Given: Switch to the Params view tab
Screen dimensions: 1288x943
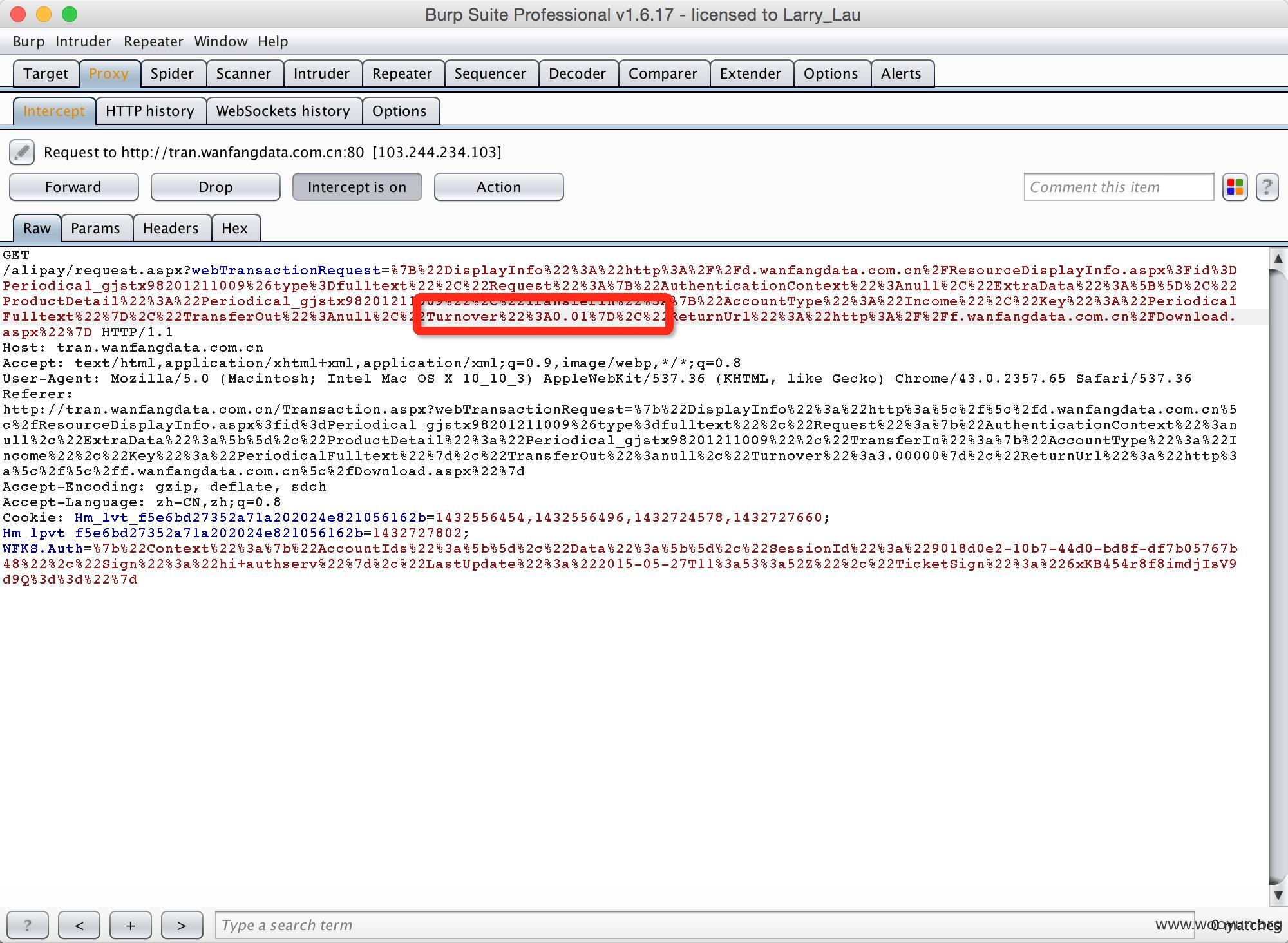Looking at the screenshot, I should [x=95, y=228].
